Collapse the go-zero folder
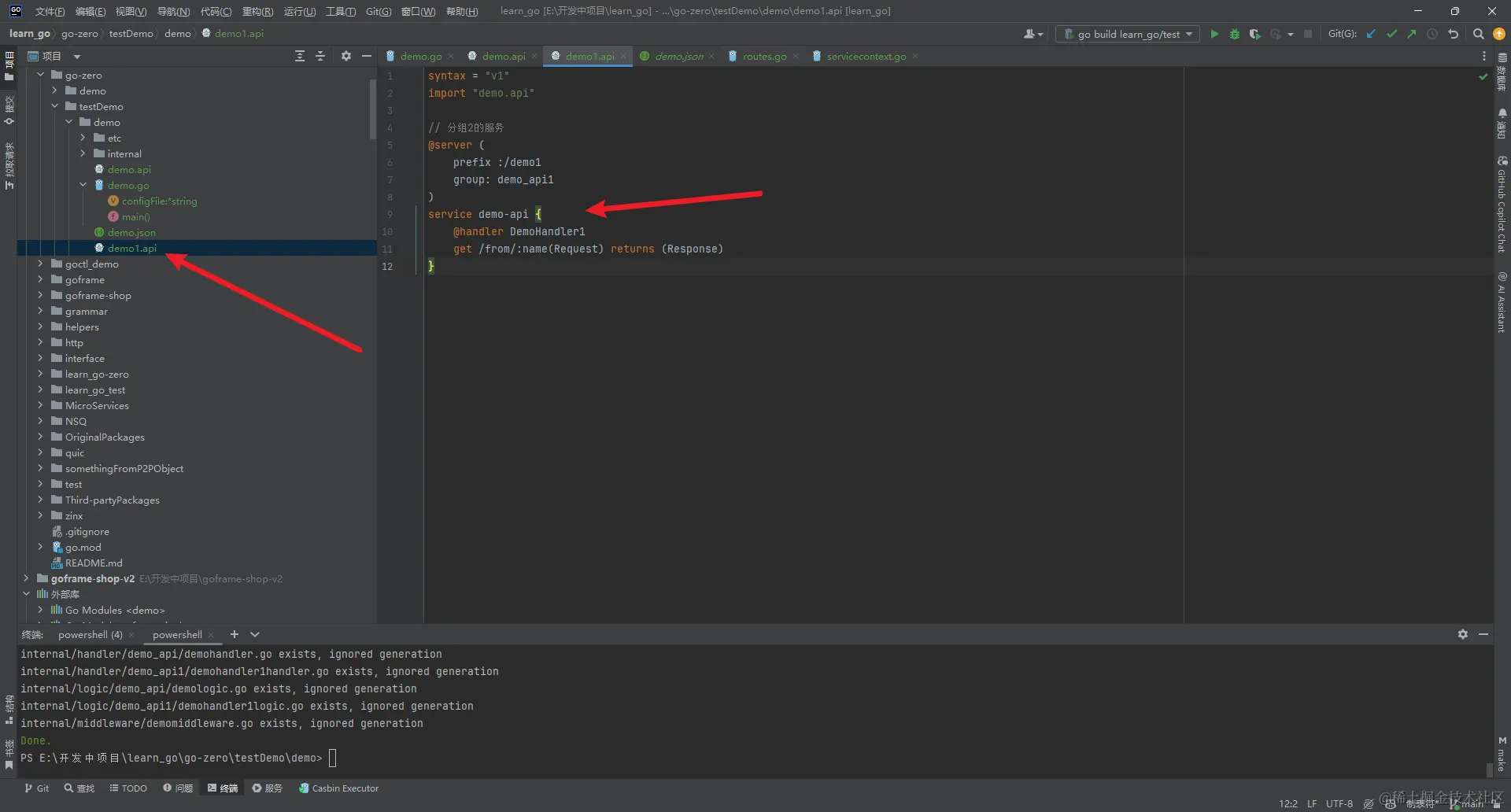The width and height of the screenshot is (1511, 812). [40, 75]
